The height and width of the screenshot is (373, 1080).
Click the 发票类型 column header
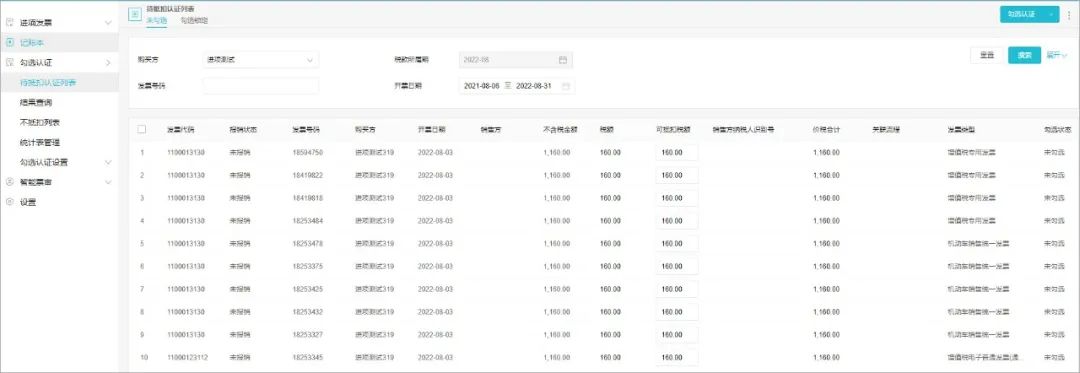point(962,129)
